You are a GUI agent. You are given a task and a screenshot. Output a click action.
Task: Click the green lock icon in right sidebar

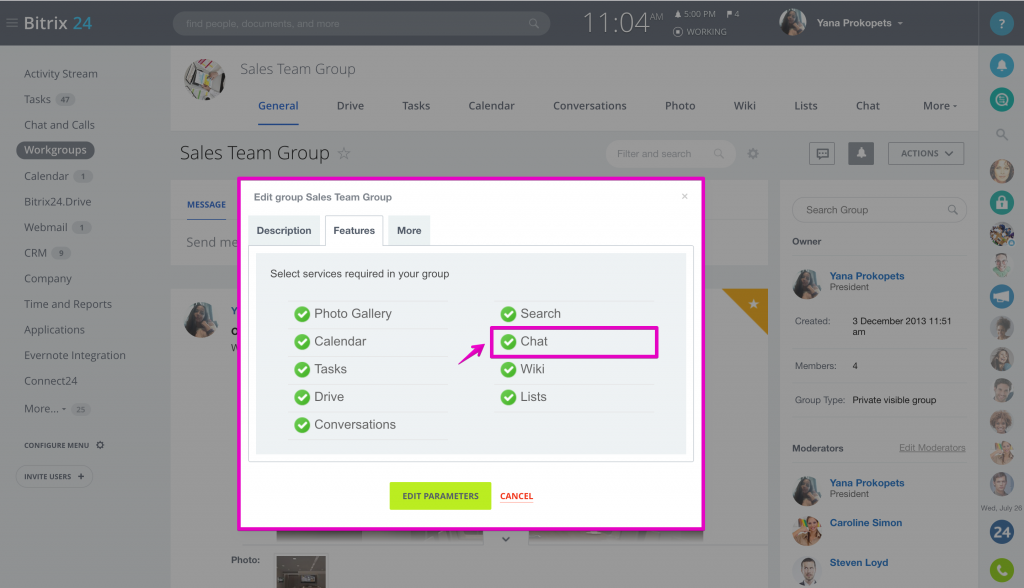[1001, 203]
